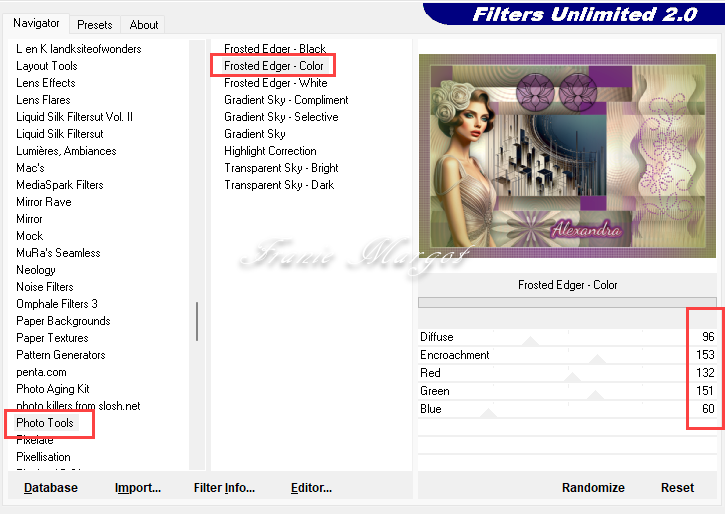Select the Pixellisation category
Viewport: 725px width, 514px height.
[x=43, y=457]
